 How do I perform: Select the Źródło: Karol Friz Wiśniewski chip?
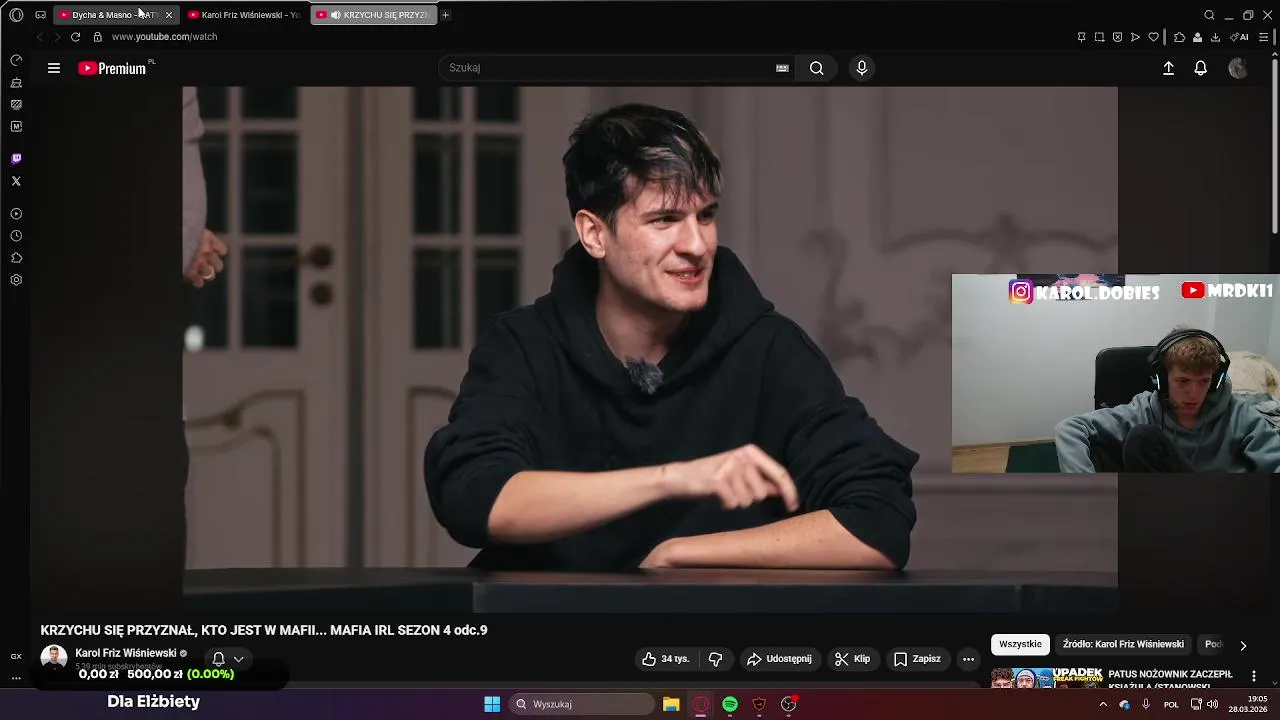point(1123,644)
